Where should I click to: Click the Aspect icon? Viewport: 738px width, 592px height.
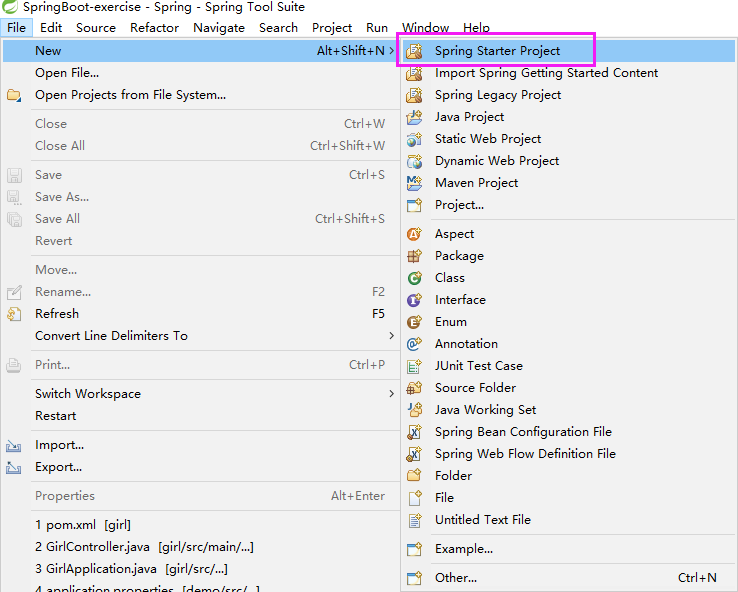pos(414,234)
